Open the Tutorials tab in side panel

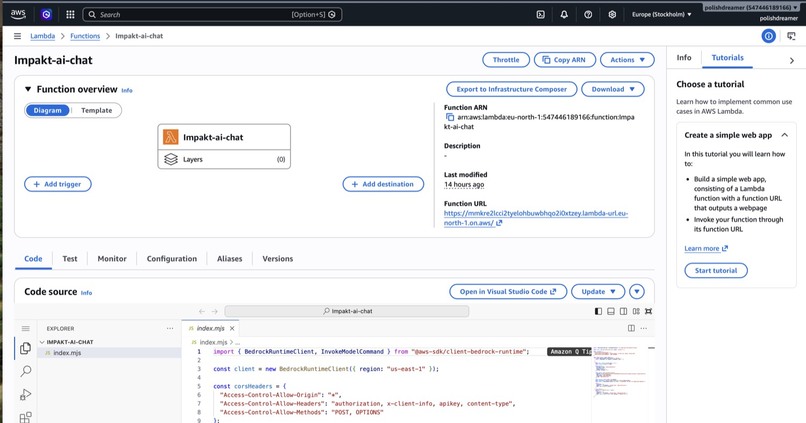click(x=727, y=58)
